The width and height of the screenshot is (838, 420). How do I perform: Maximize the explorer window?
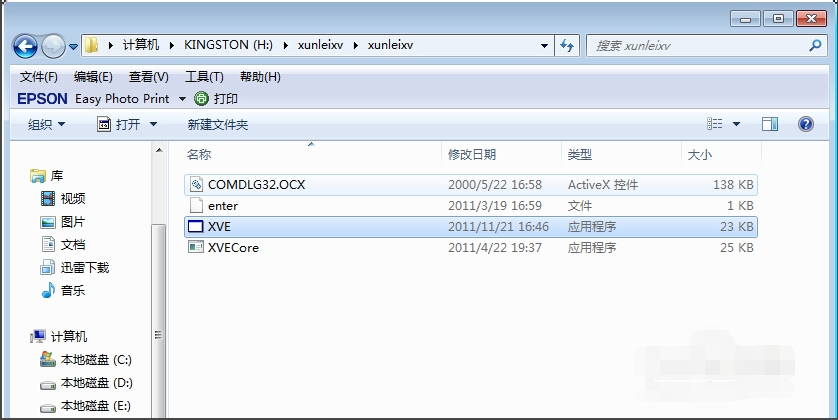point(778,19)
